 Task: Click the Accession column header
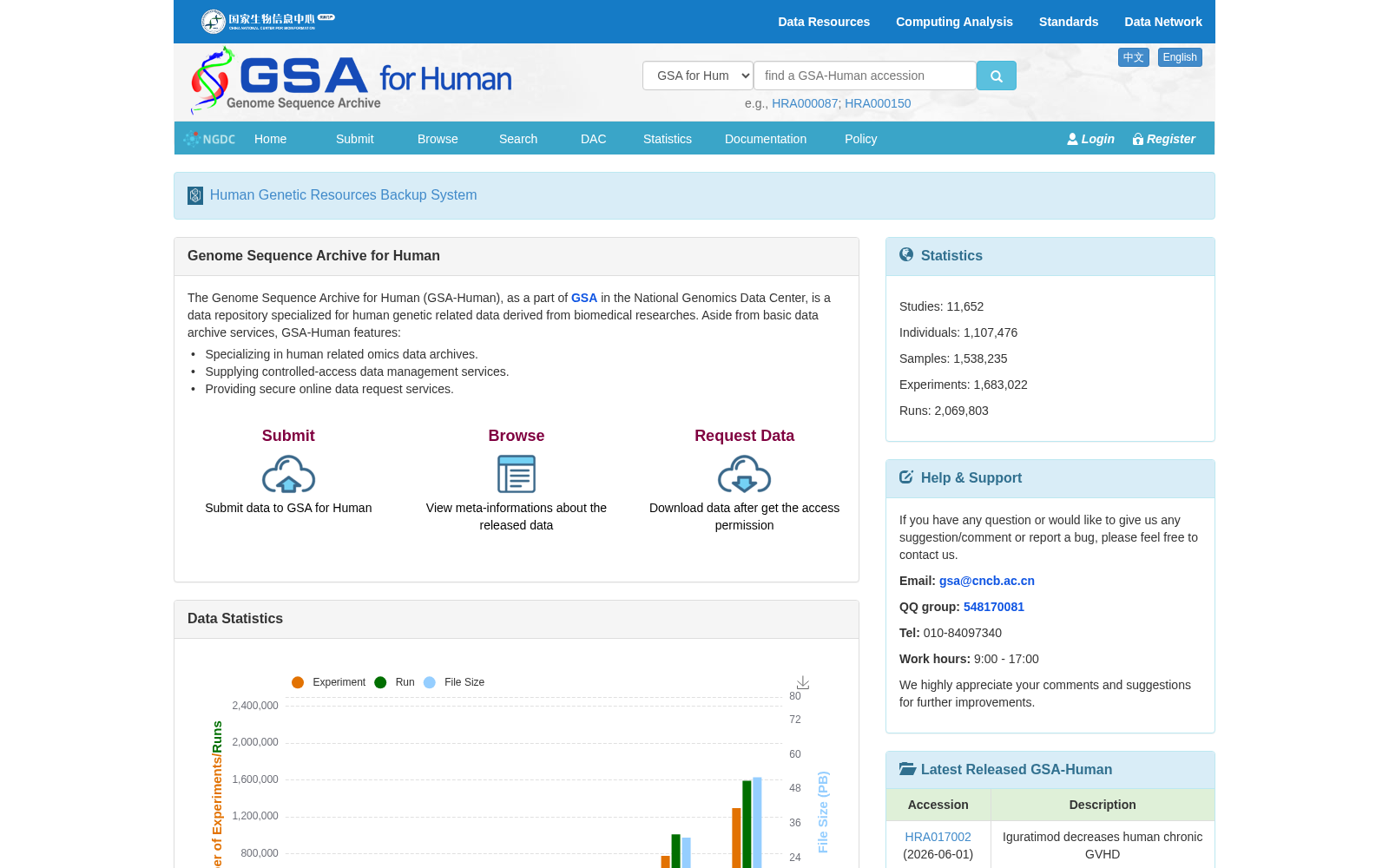tap(938, 805)
